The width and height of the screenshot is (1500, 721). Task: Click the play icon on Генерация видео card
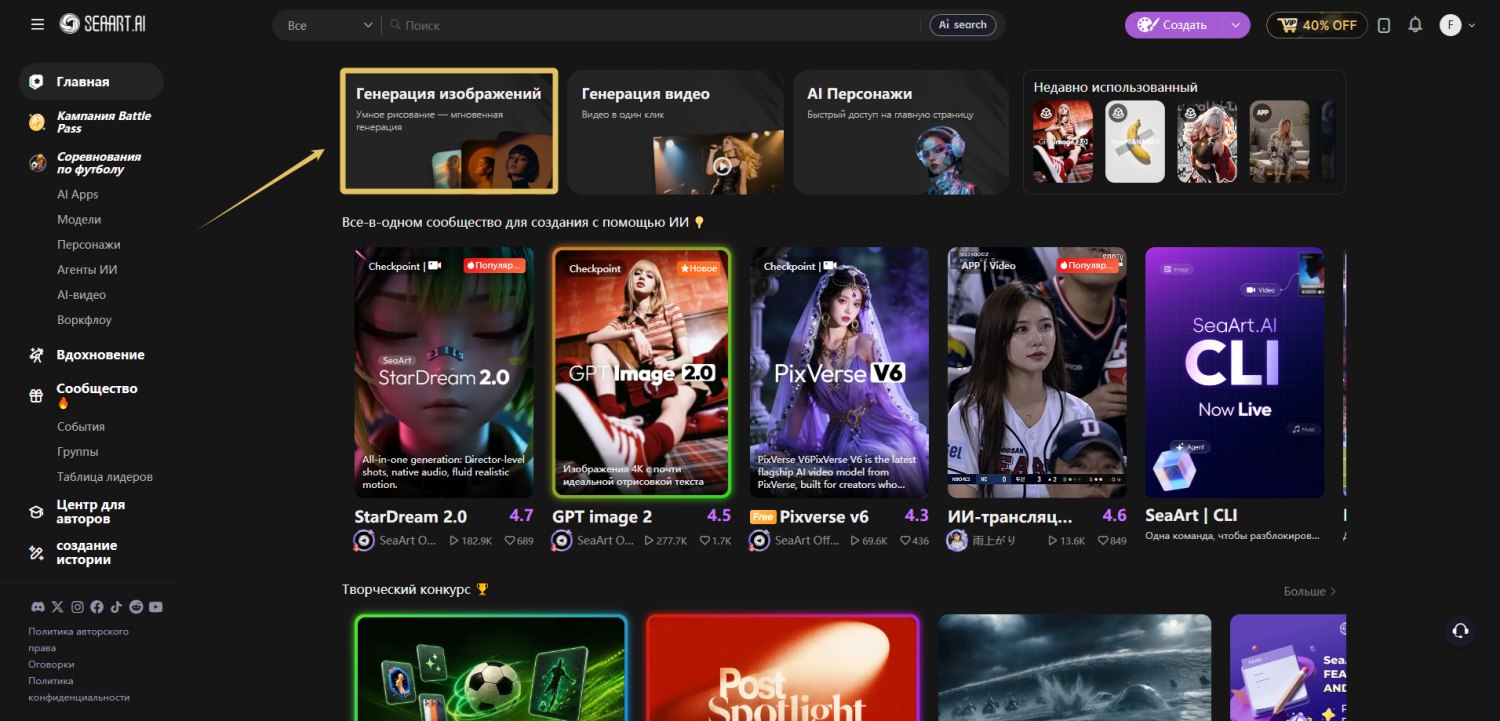click(722, 166)
